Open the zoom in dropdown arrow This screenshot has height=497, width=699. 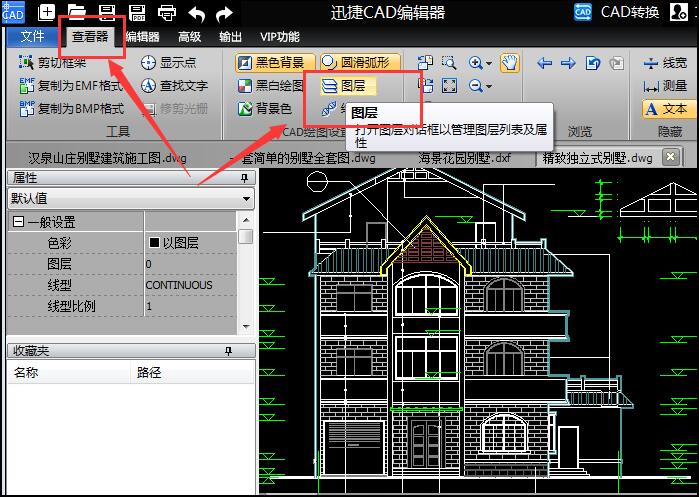coord(489,64)
